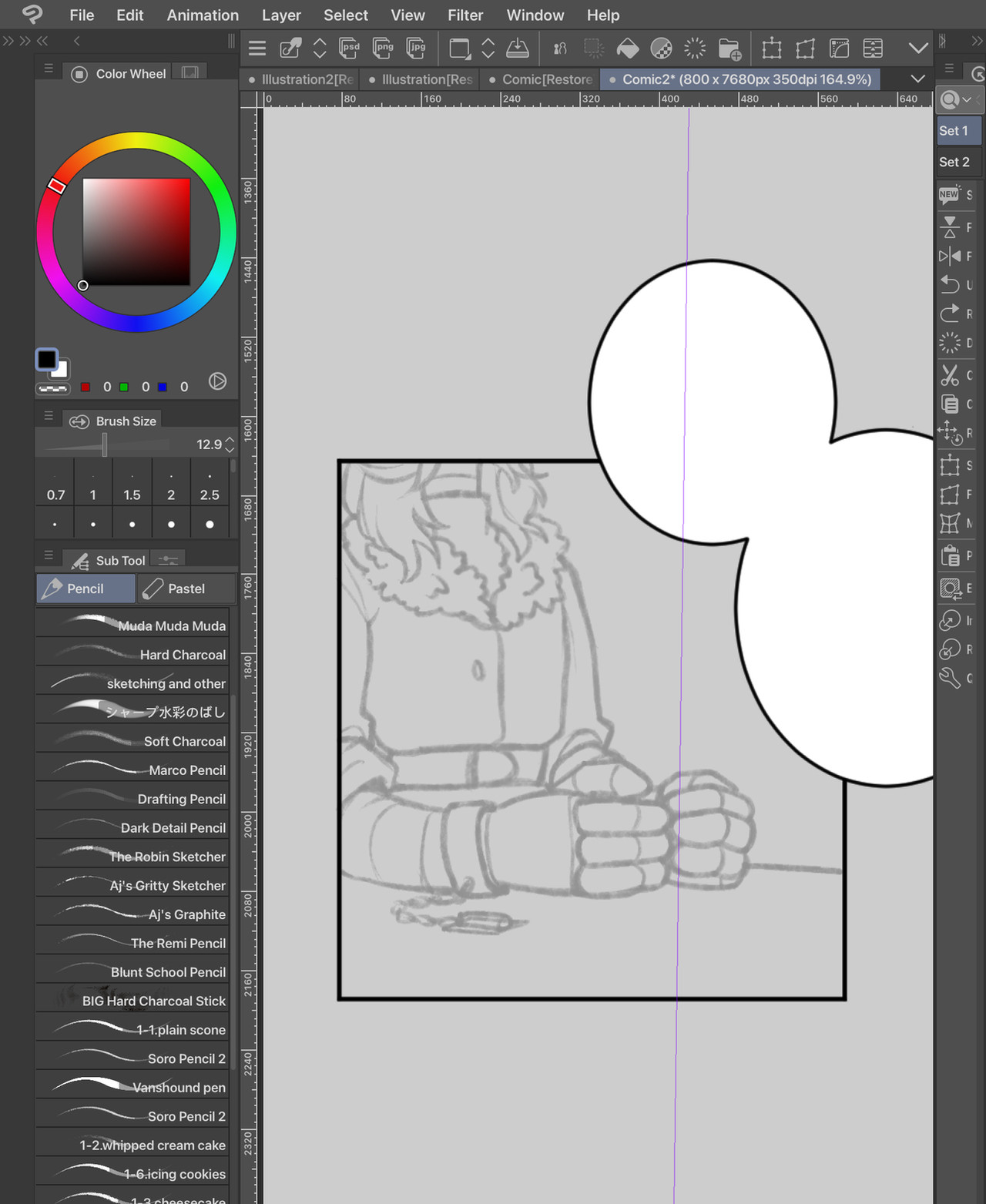Click the NEW speech bubble icon
This screenshot has height=1204, width=986.
click(x=950, y=194)
